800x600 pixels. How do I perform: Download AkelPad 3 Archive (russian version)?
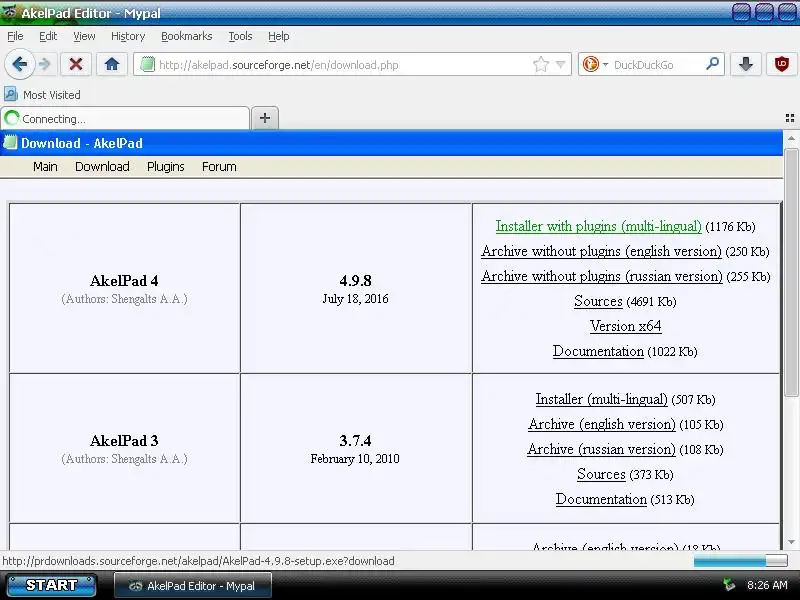coord(601,449)
